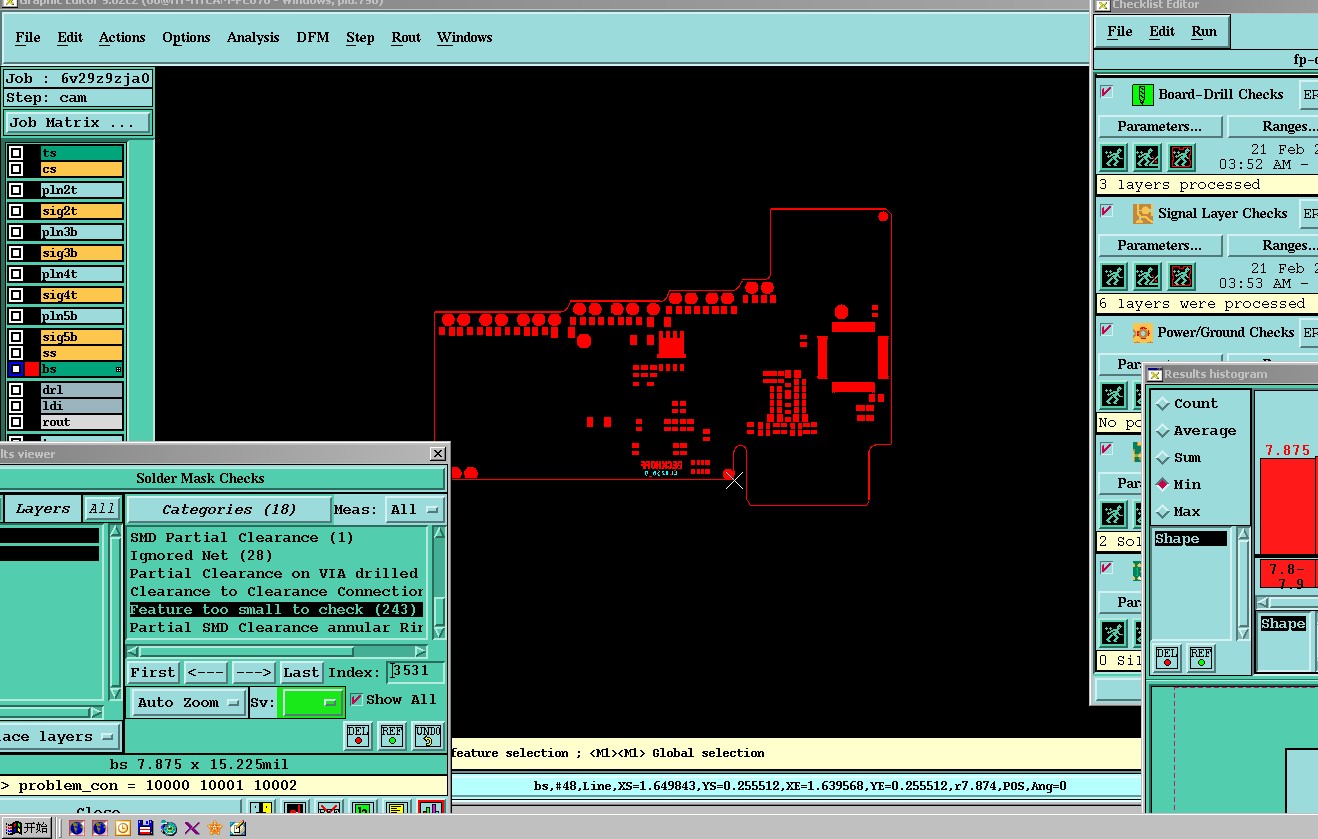The image size is (1318, 839).
Task: Open the File menu in Graphic Editor
Action: point(28,37)
